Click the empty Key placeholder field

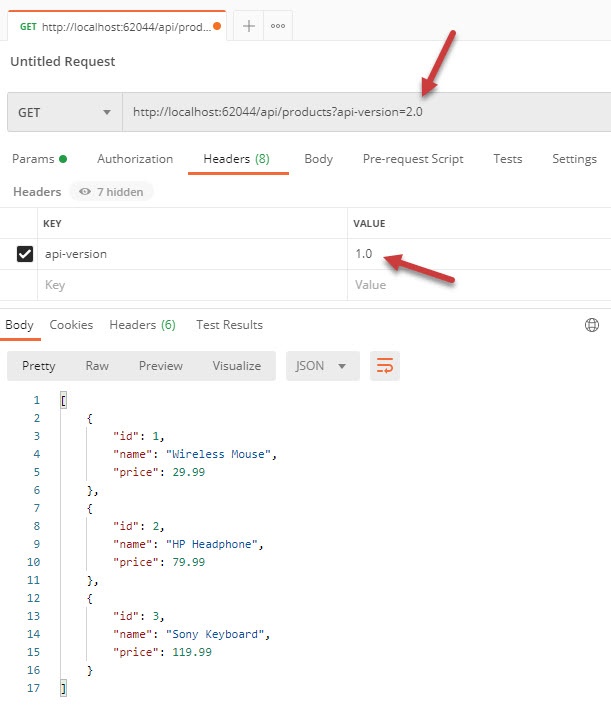192,285
